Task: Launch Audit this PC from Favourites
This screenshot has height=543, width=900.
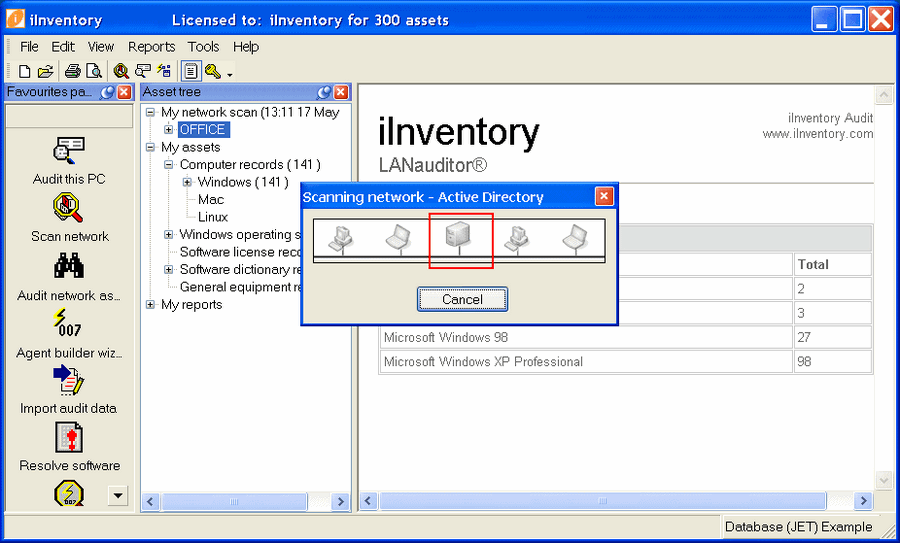Action: point(69,151)
